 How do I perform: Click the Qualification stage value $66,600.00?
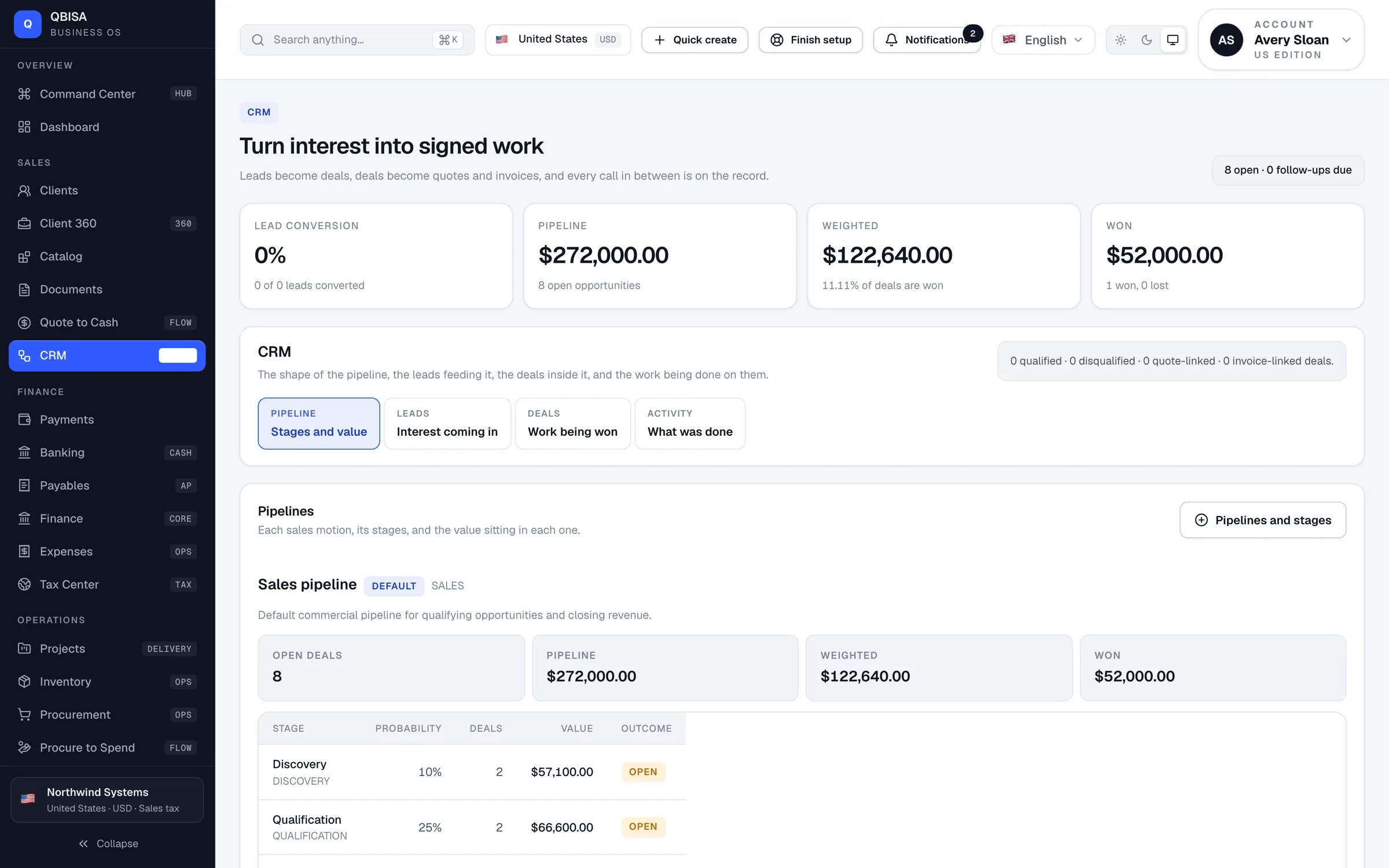tap(562, 827)
